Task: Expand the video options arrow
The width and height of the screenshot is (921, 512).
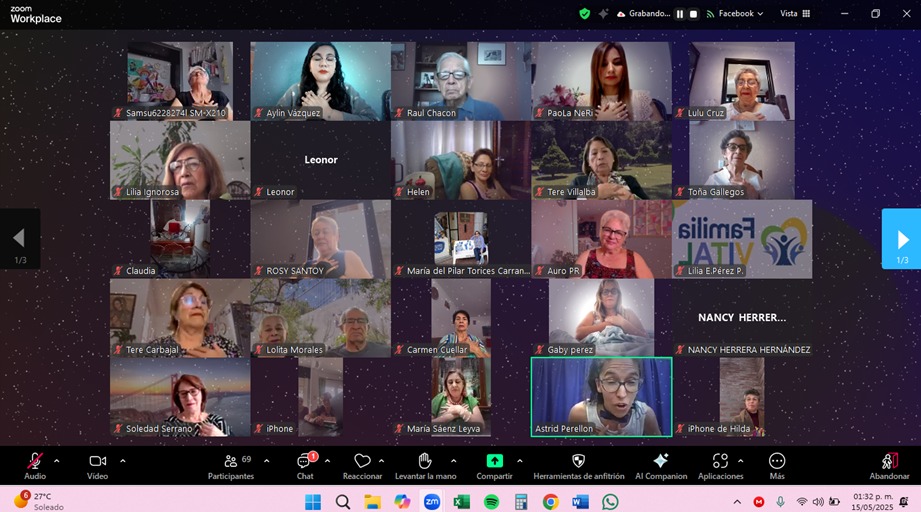Action: click(123, 461)
